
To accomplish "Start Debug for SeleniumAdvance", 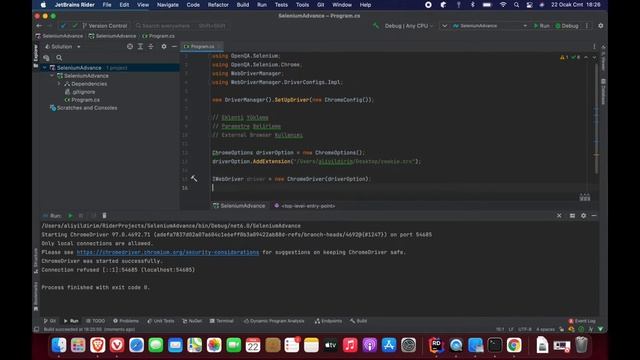I will tap(567, 26).
